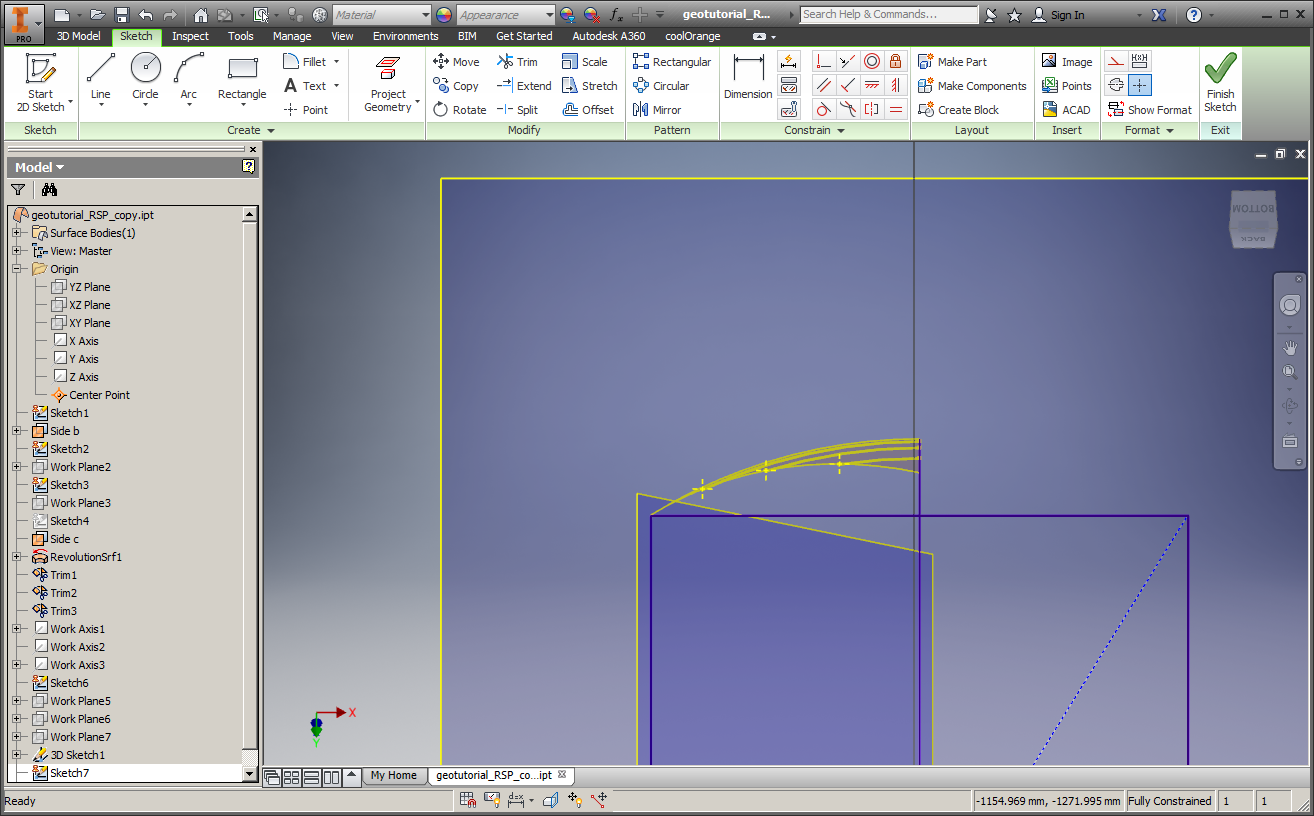Open the Model browser dropdown
The width and height of the screenshot is (1314, 816).
coord(40,167)
